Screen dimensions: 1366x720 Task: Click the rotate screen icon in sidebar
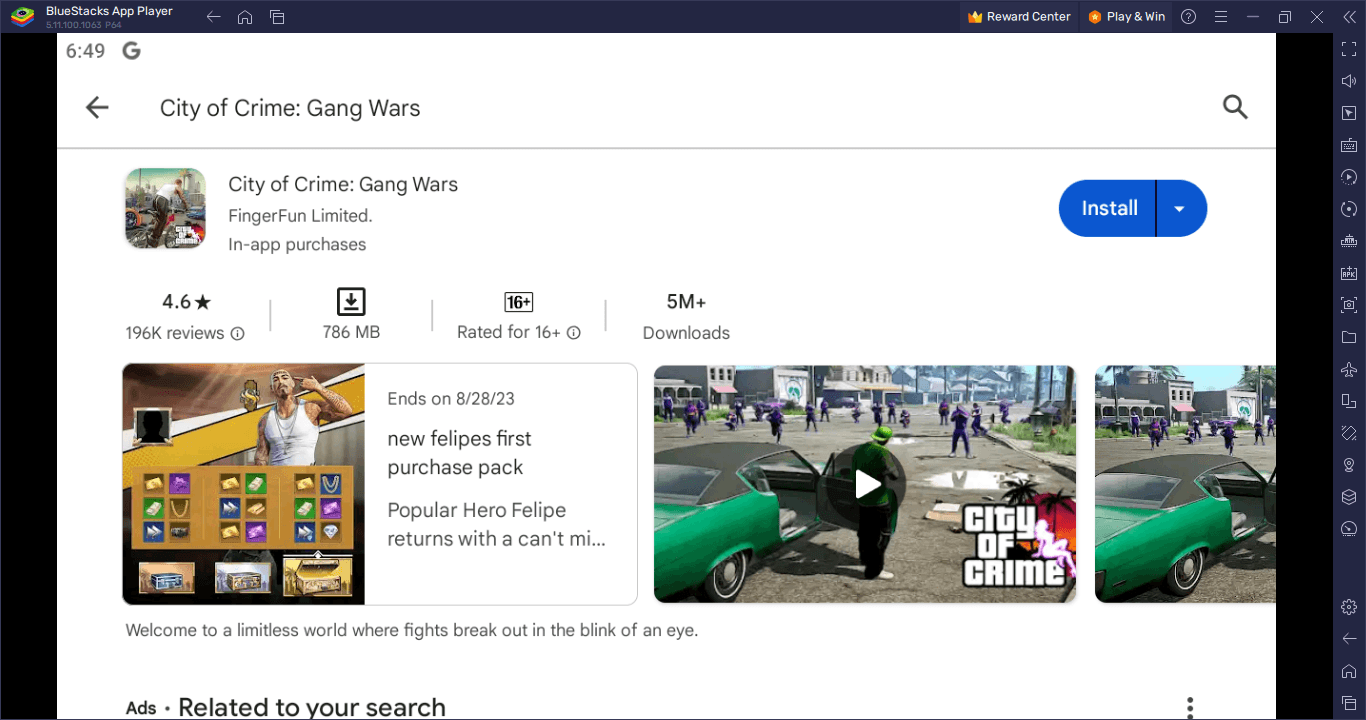(1349, 401)
